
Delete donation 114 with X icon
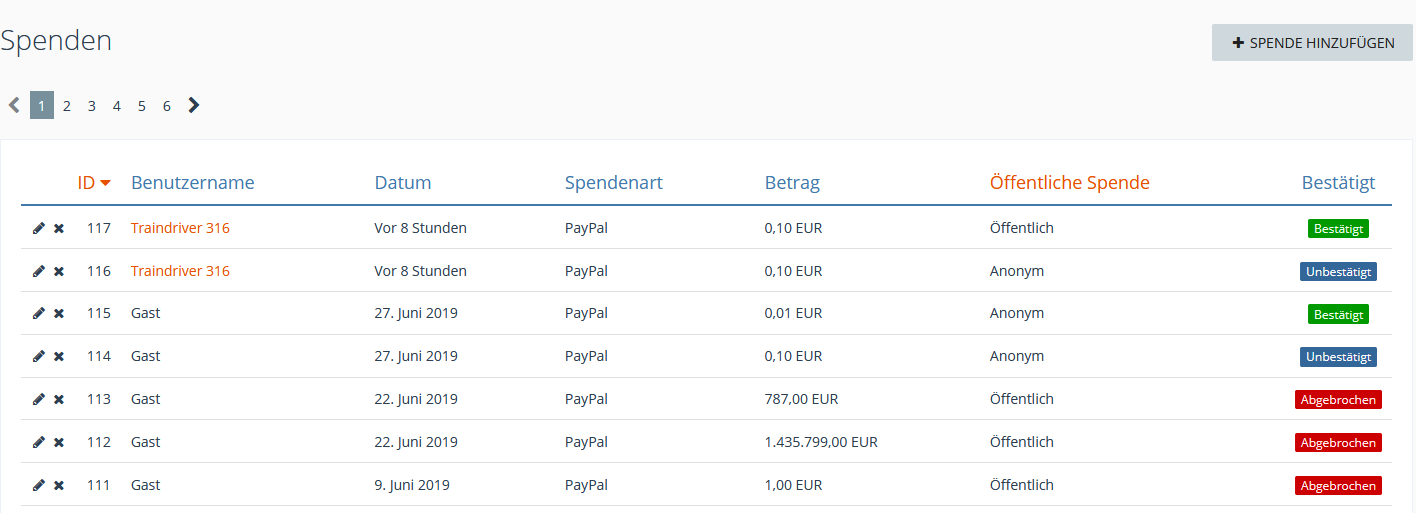tap(59, 356)
